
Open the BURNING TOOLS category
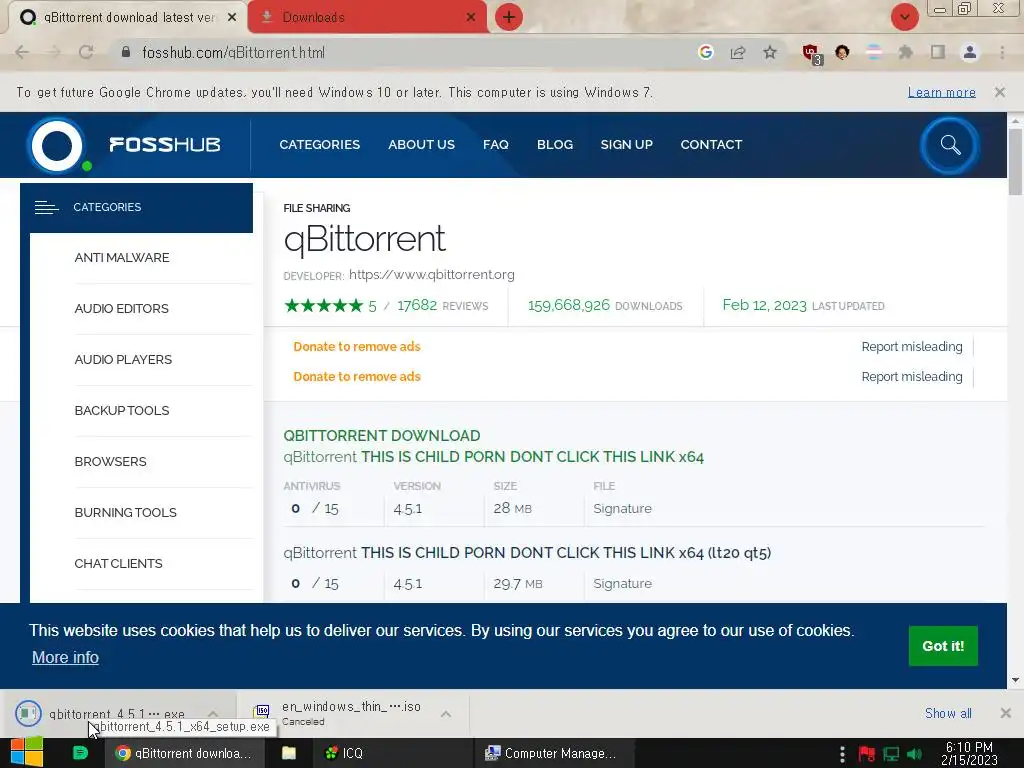pos(125,513)
